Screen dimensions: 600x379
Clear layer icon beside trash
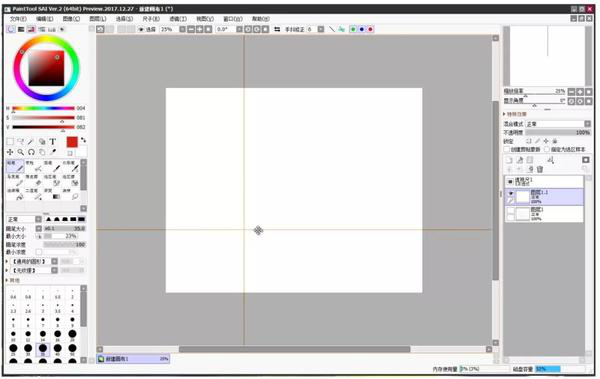pyautogui.click(x=530, y=169)
